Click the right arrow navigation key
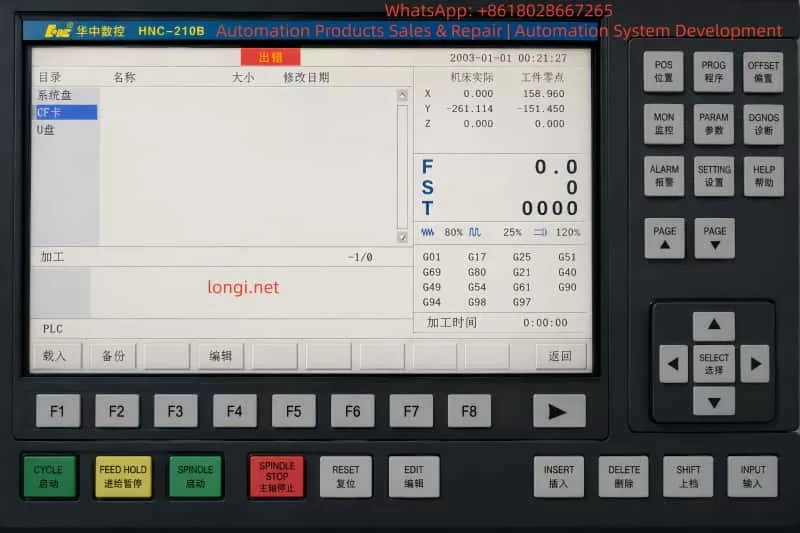Screen dimensions: 800x533 click(755, 364)
